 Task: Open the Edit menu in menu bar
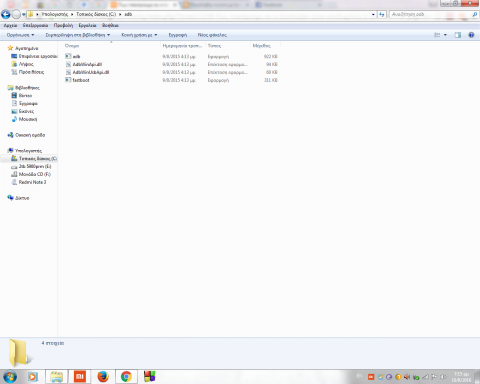(35, 25)
